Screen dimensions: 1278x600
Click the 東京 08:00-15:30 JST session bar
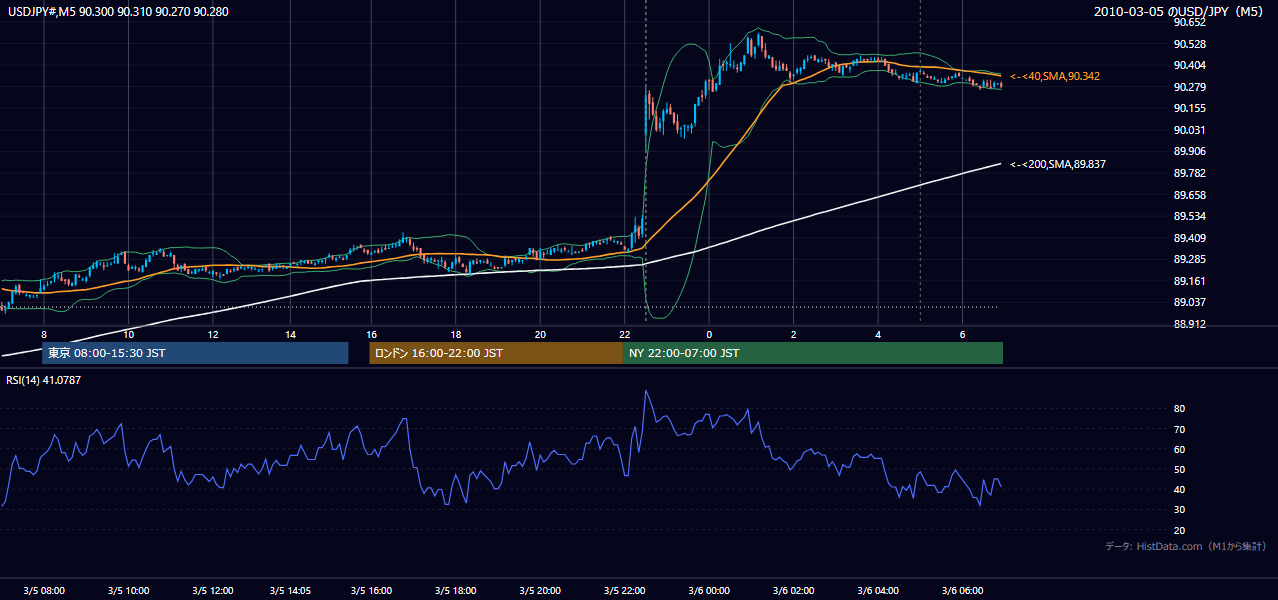pyautogui.click(x=195, y=353)
